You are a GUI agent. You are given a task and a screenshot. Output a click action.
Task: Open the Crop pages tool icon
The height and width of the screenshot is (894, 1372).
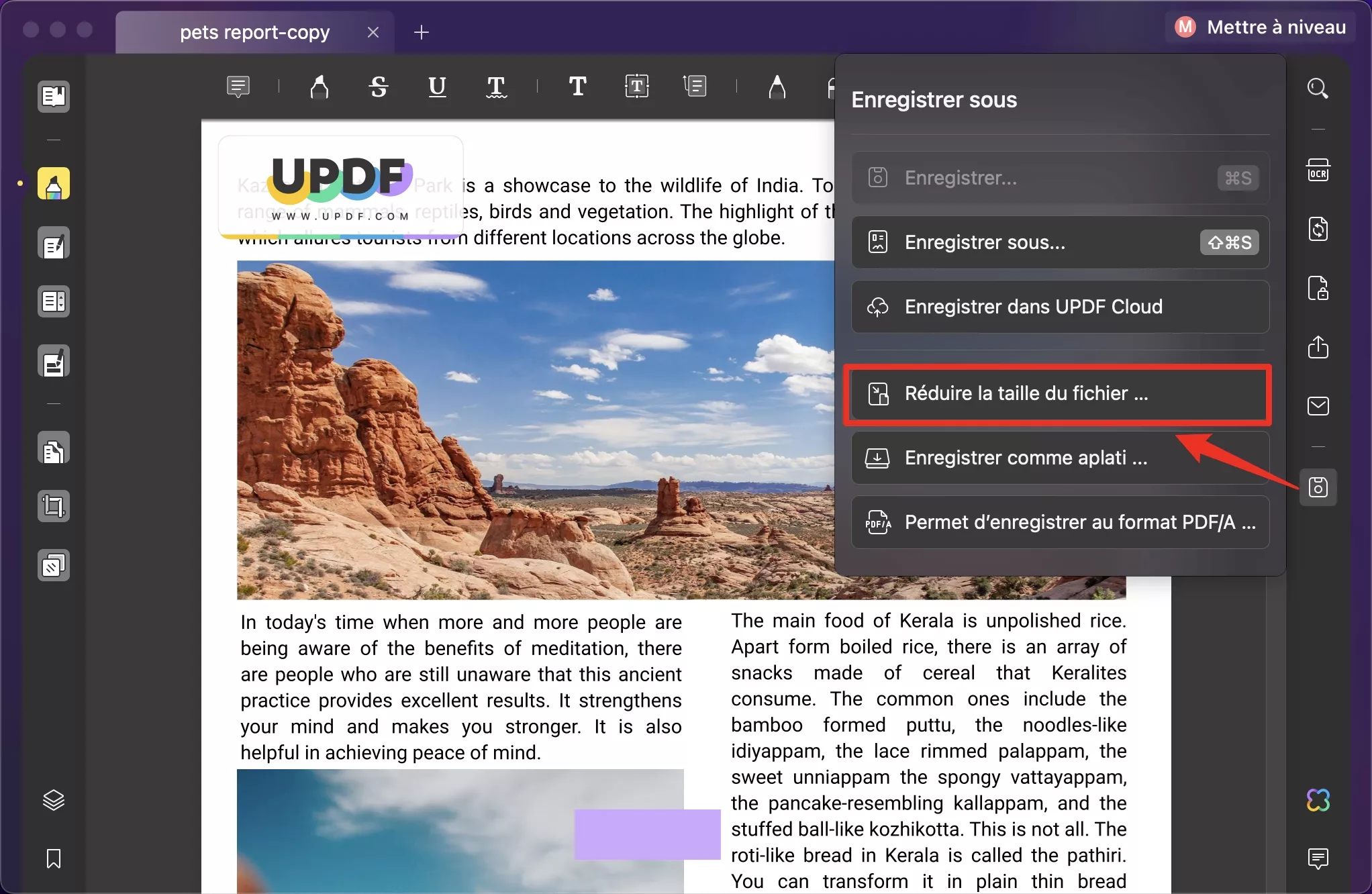point(54,507)
